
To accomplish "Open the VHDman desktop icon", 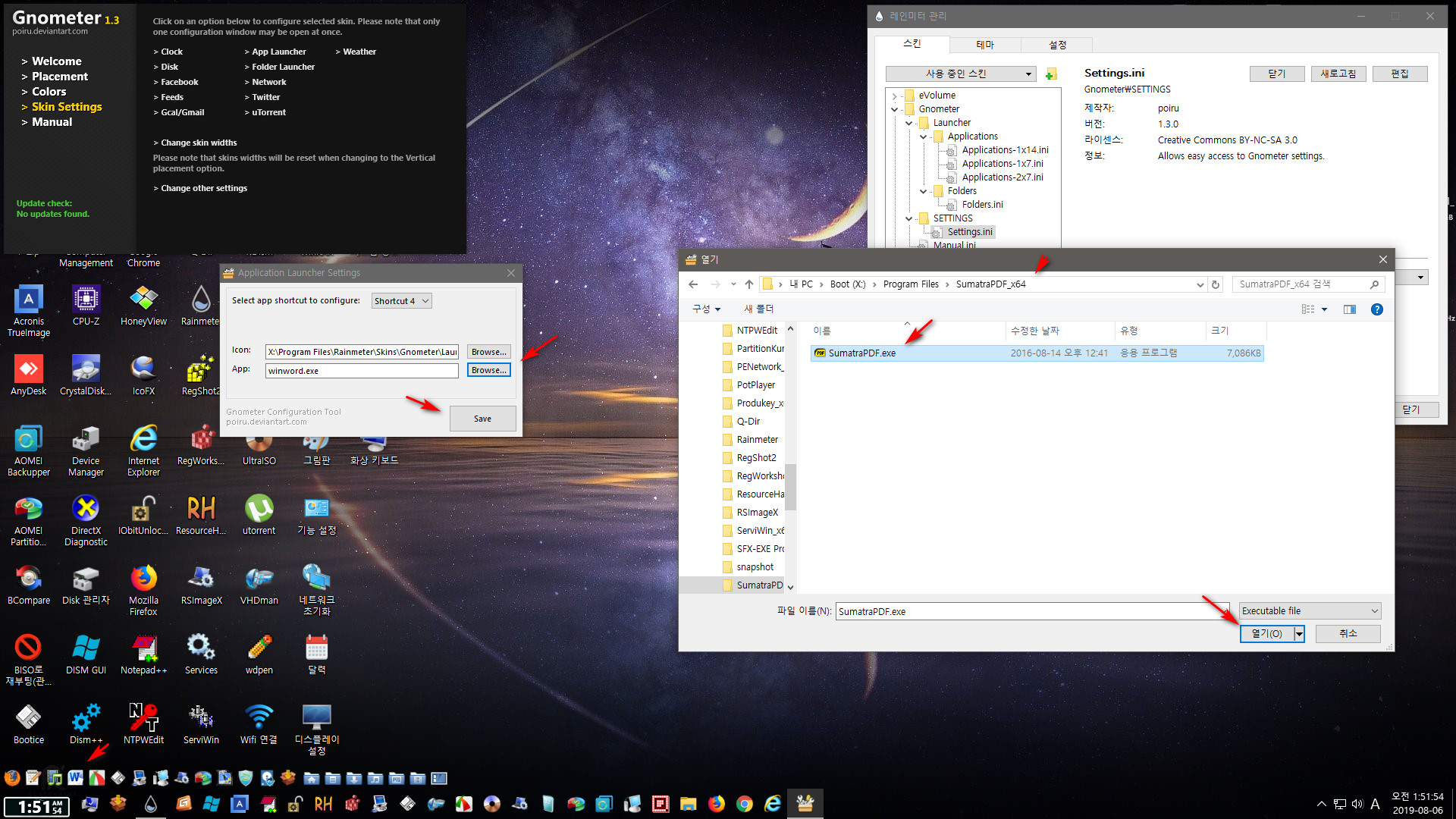I will [259, 585].
